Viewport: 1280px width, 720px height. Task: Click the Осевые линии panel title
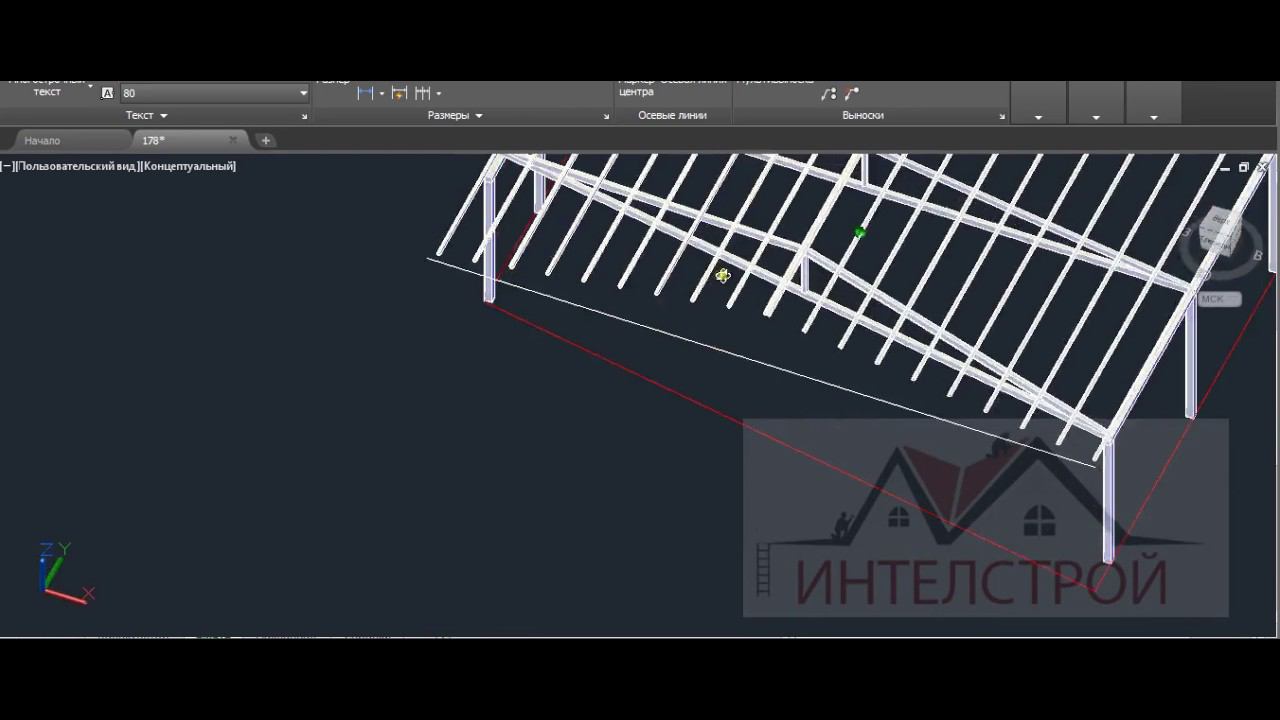click(672, 116)
